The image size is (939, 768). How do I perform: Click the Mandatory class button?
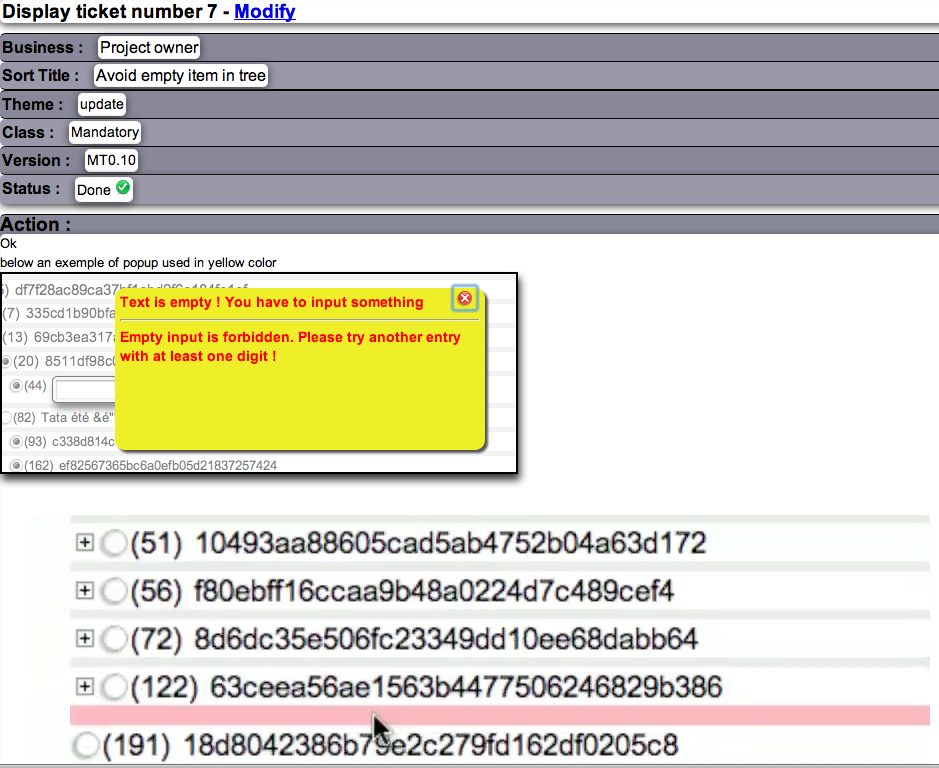coord(104,131)
